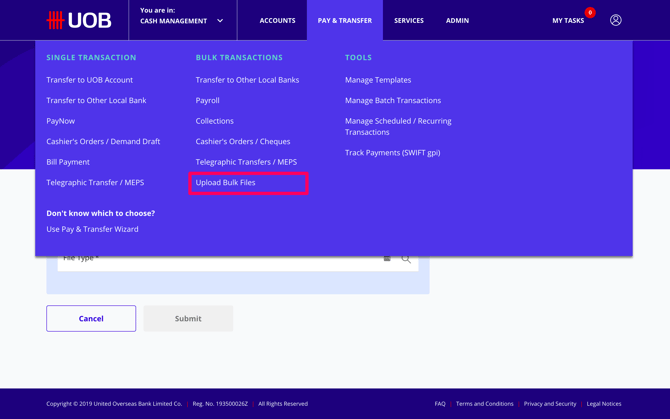Choose PayNow single transaction
This screenshot has width=670, height=419.
60,121
